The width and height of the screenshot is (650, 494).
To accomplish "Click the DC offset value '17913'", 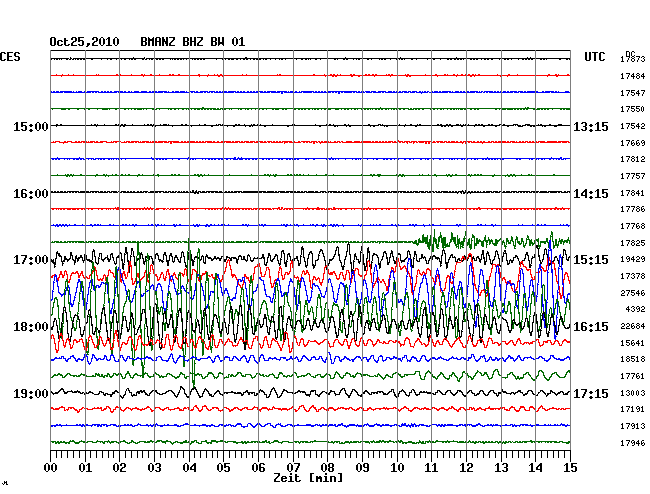I will tap(633, 426).
